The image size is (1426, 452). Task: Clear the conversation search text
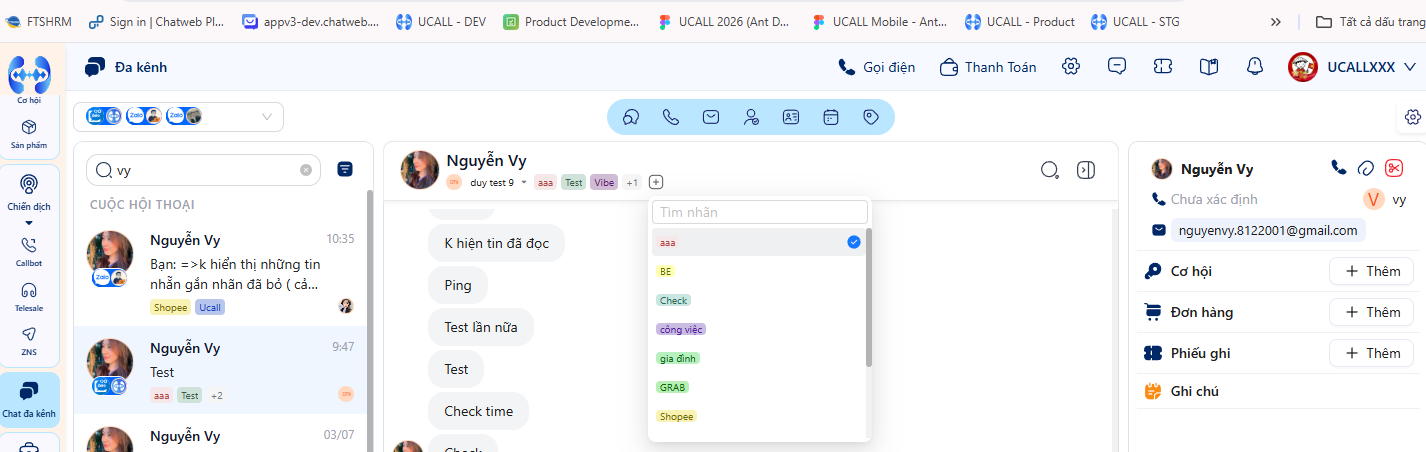(x=306, y=170)
